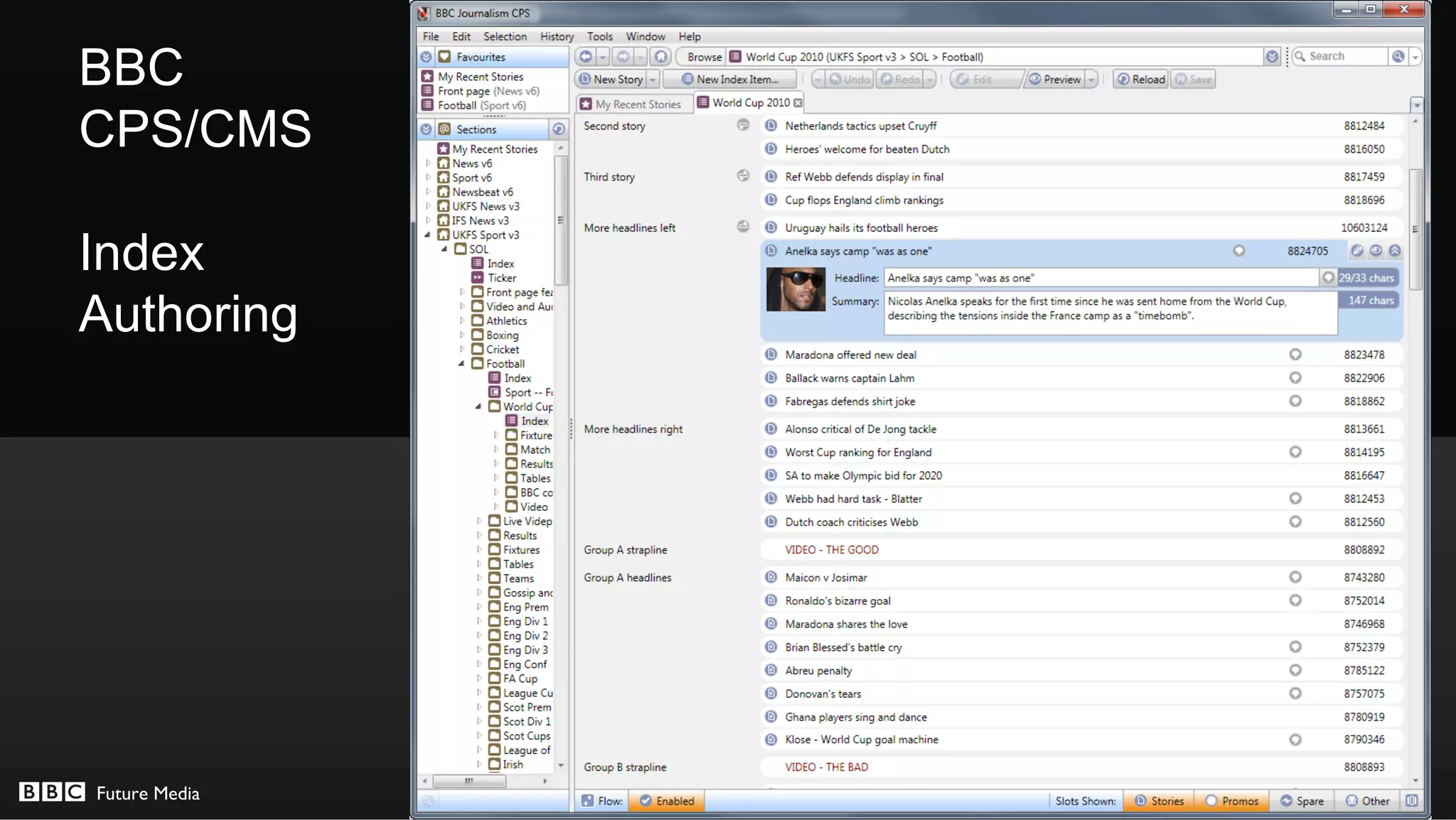1456x820 pixels.
Task: Toggle Promos slots shown filter
Action: (x=1232, y=801)
